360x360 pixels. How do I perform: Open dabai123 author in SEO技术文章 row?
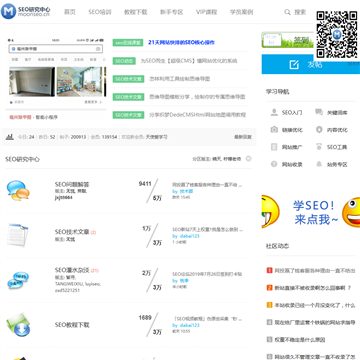190,236
